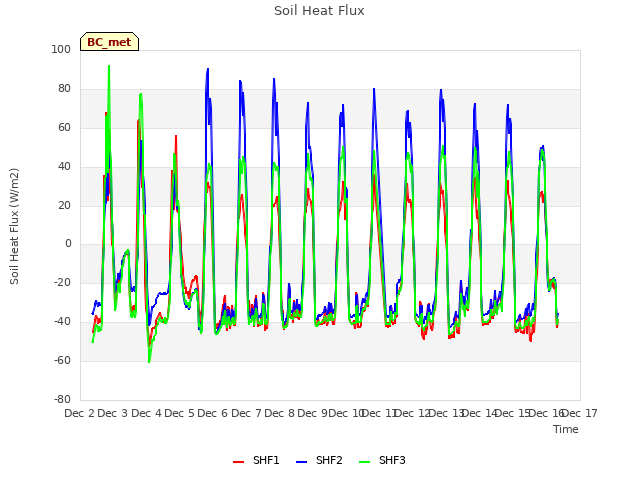Click the Dec 8 x-axis date label
This screenshot has height=480, width=640.
click(280, 413)
